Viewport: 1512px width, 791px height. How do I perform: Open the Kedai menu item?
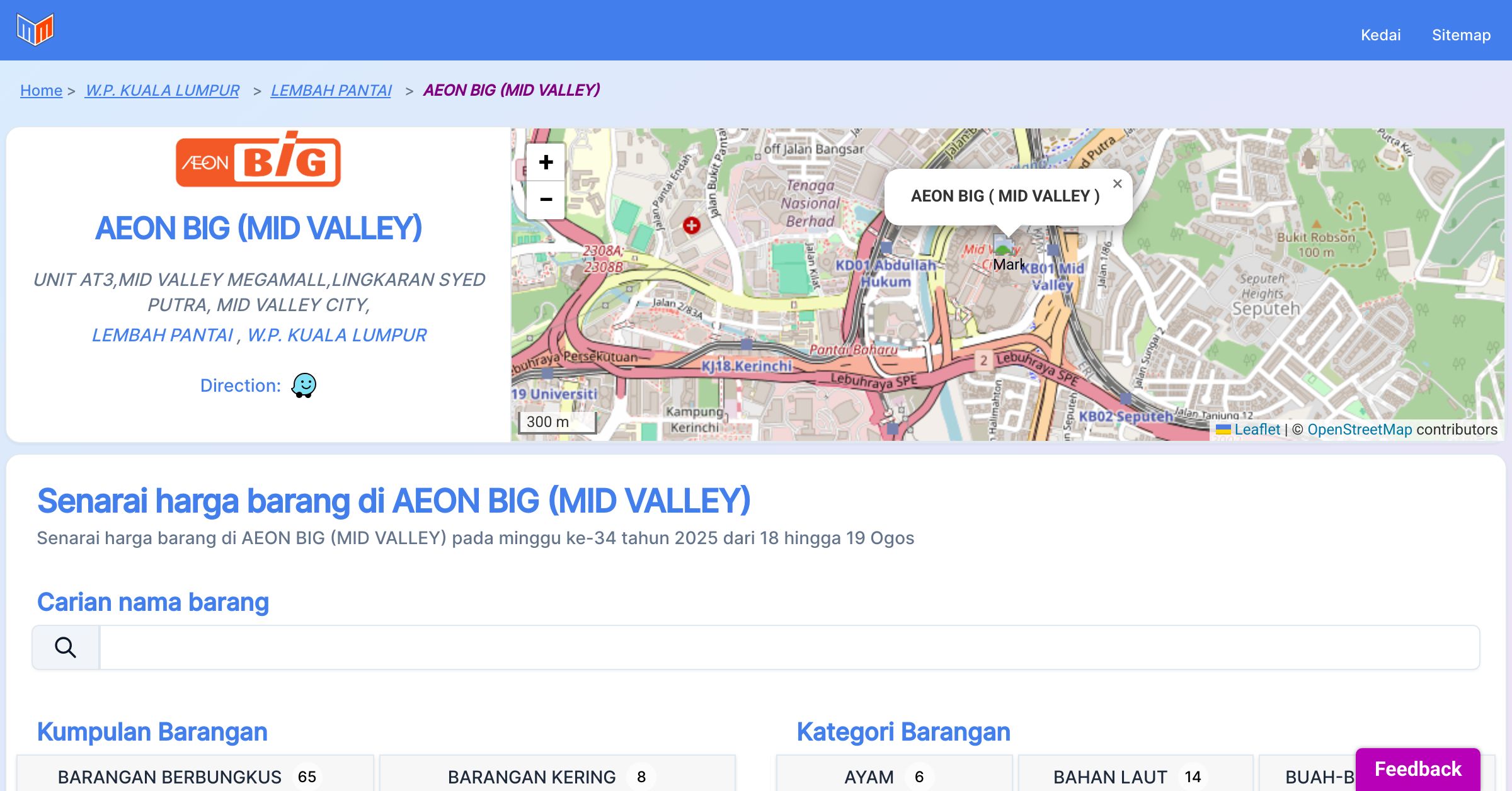click(x=1380, y=35)
